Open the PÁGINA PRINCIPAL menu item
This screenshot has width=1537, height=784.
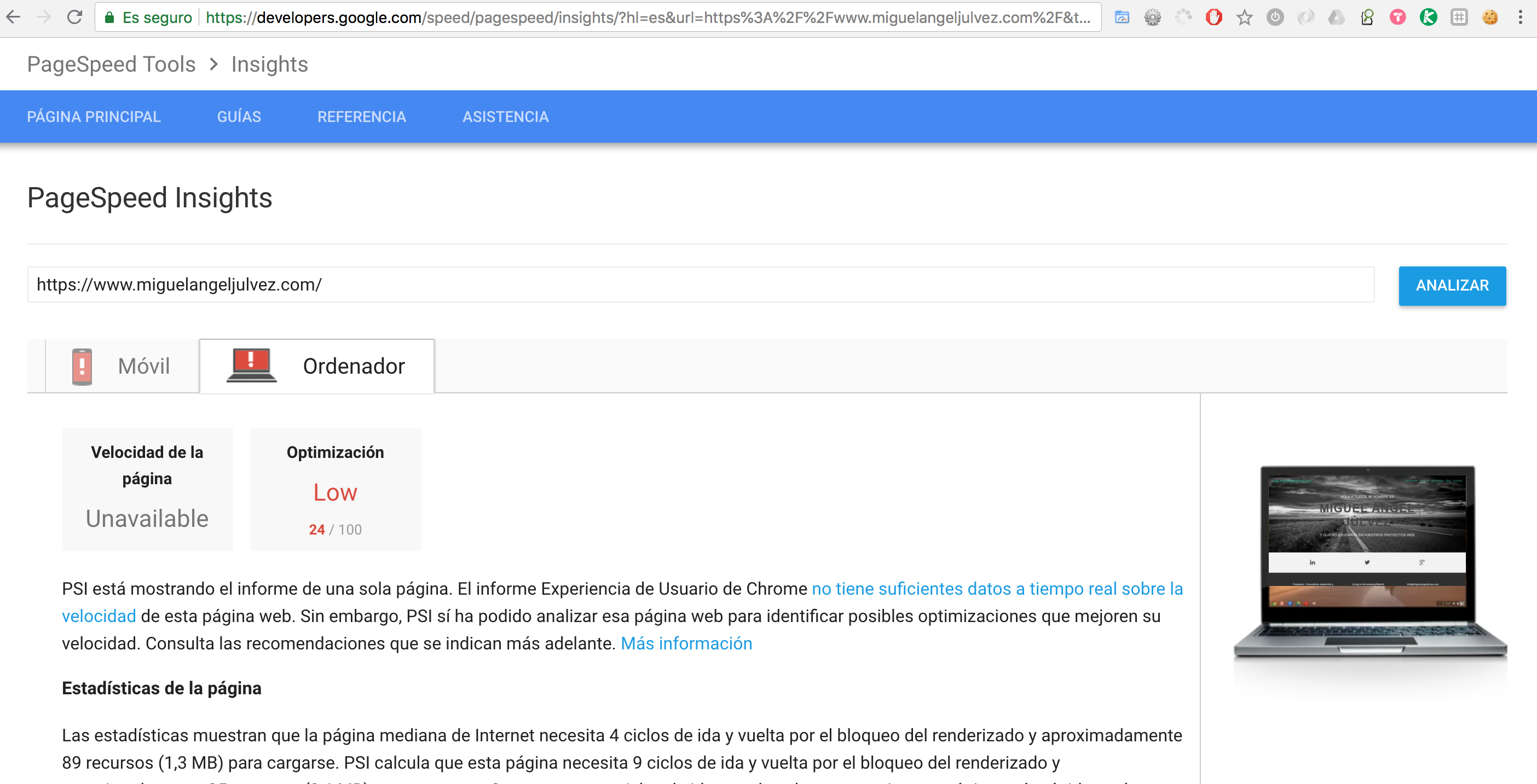coord(94,116)
